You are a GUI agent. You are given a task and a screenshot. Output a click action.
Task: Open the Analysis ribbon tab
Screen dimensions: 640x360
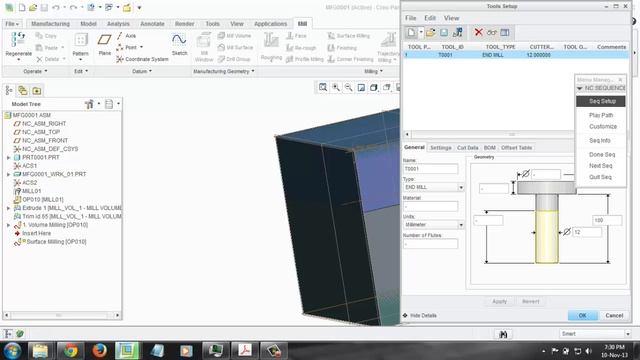118,24
